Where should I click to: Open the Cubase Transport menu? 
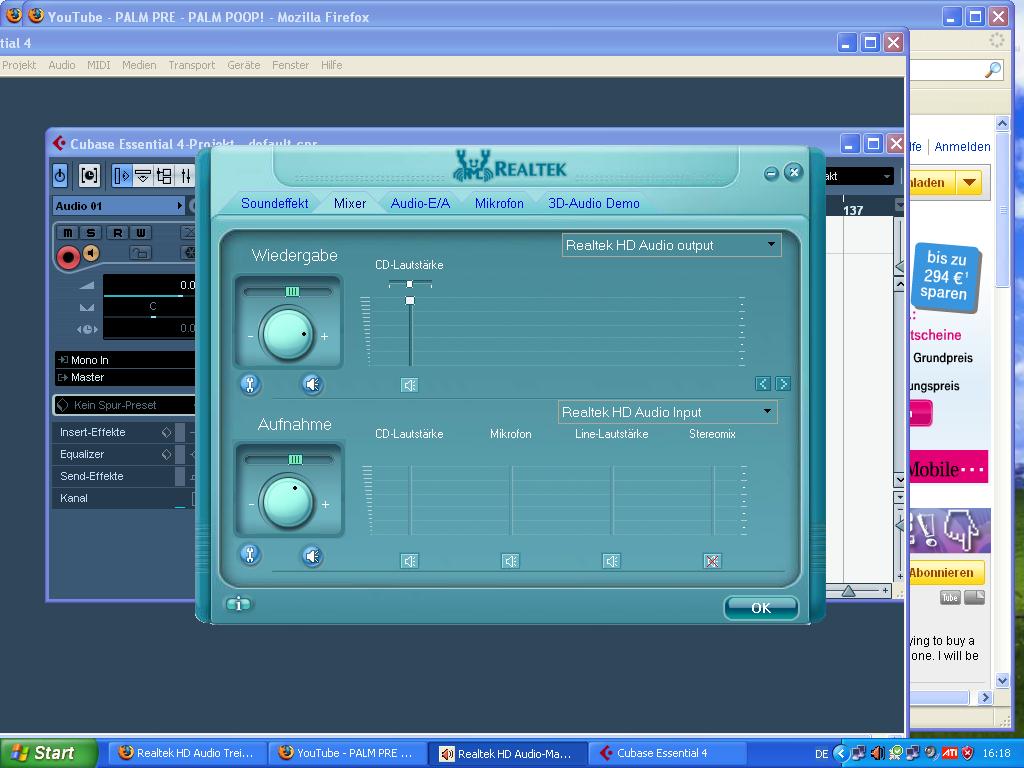[191, 65]
